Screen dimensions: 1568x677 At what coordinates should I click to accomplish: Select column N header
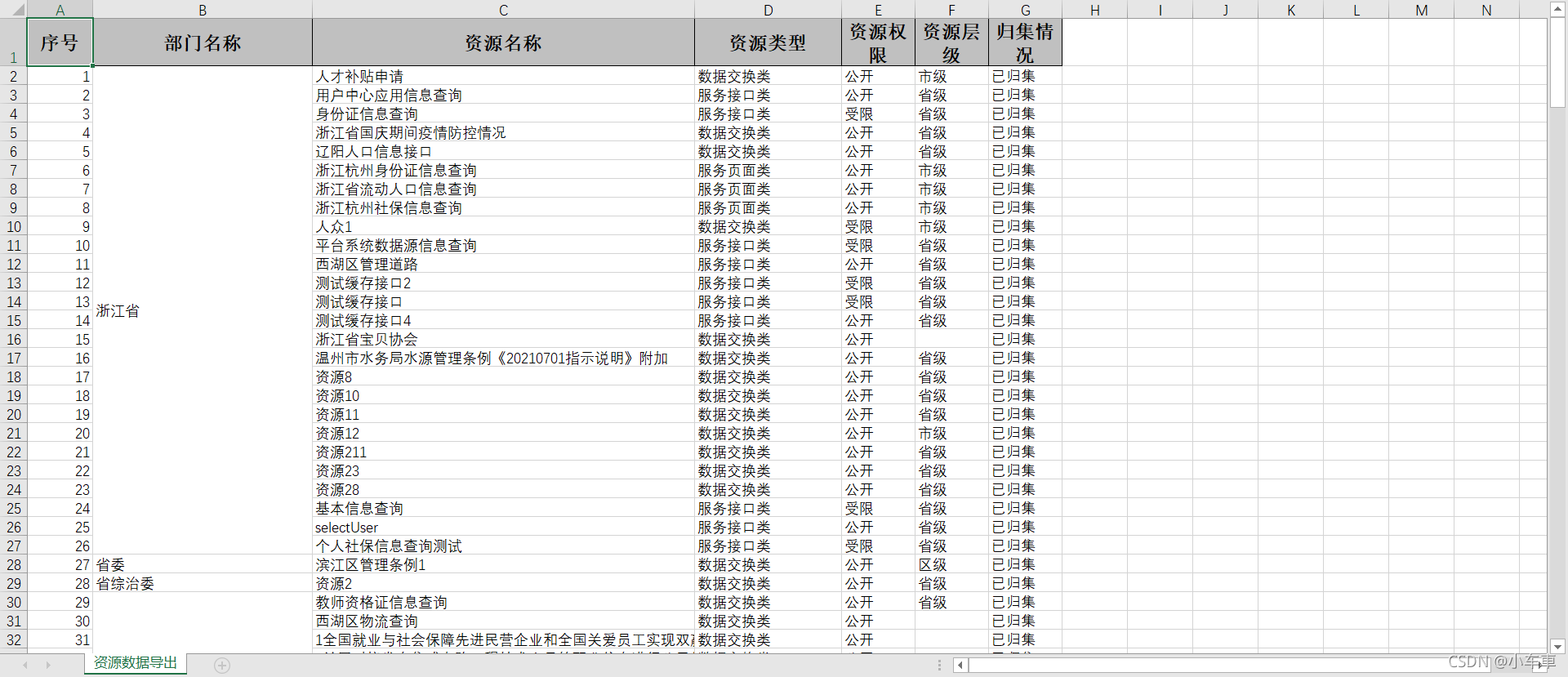[x=1486, y=9]
